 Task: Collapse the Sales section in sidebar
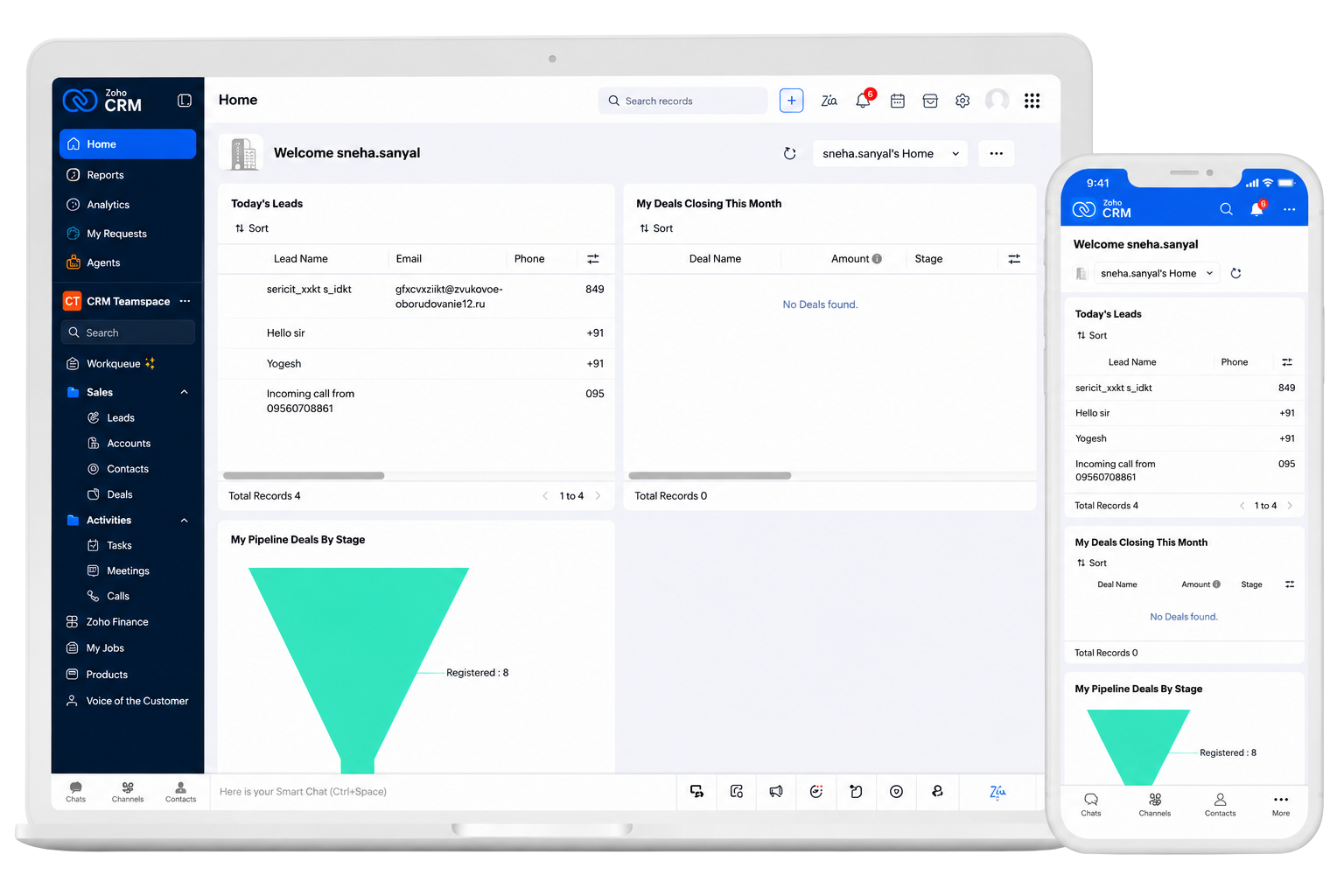coord(184,392)
